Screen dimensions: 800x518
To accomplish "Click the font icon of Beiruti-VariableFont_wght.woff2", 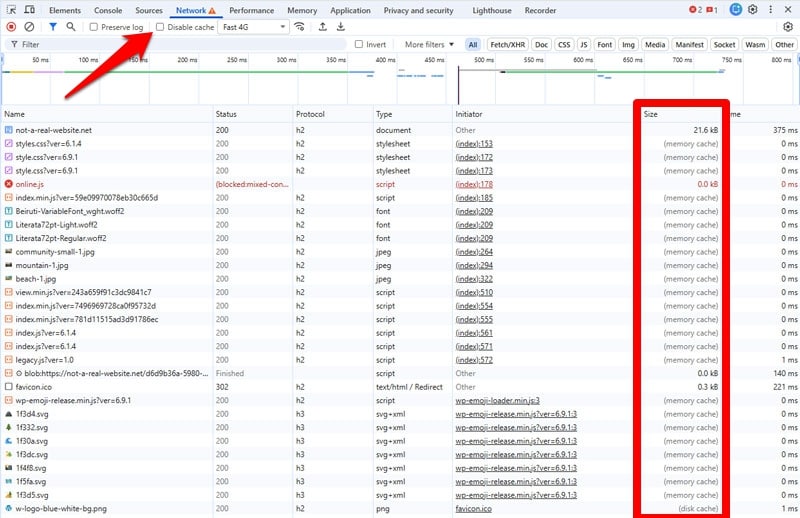I will [x=9, y=211].
